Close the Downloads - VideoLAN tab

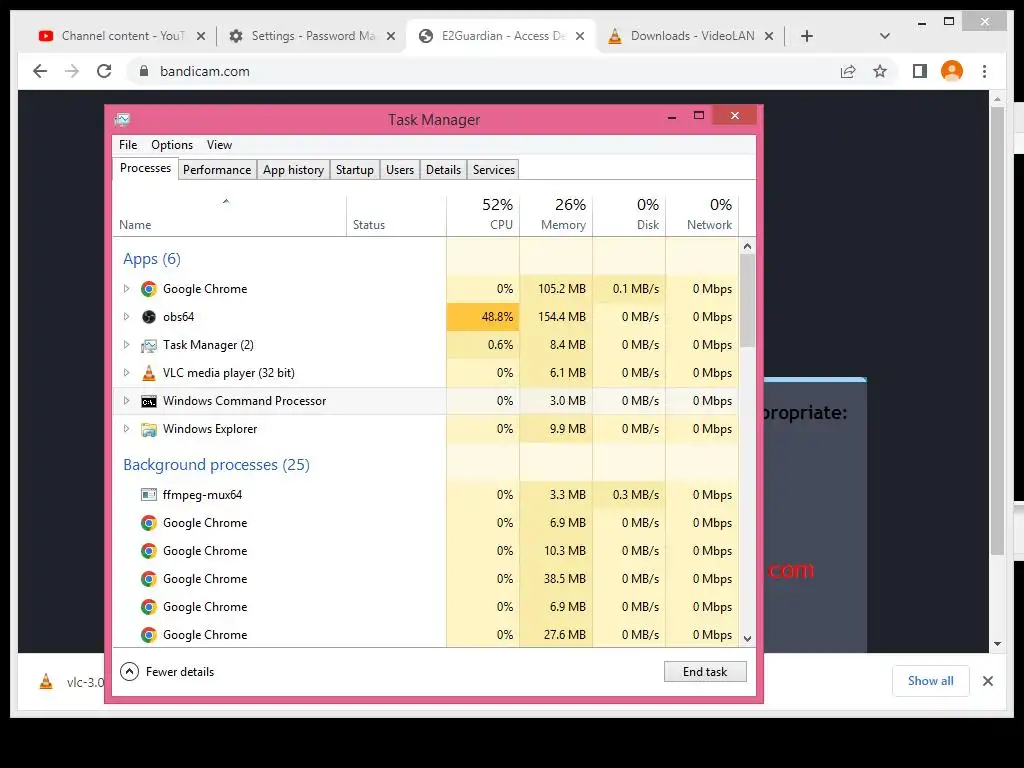coord(769,37)
